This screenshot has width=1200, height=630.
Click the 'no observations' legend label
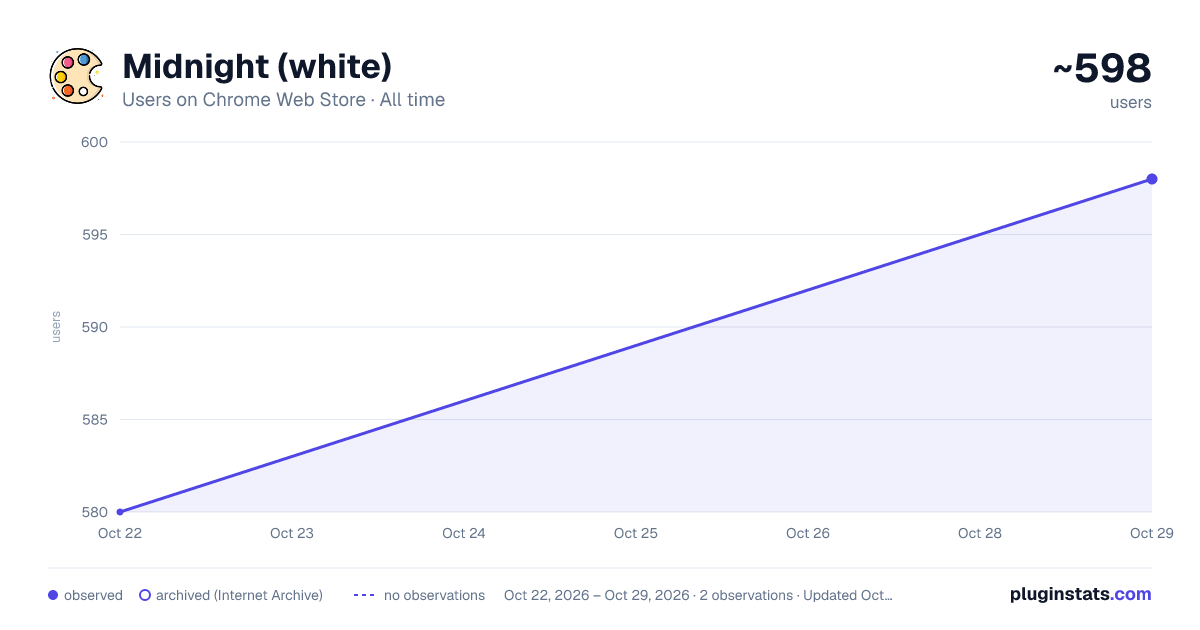tap(434, 595)
